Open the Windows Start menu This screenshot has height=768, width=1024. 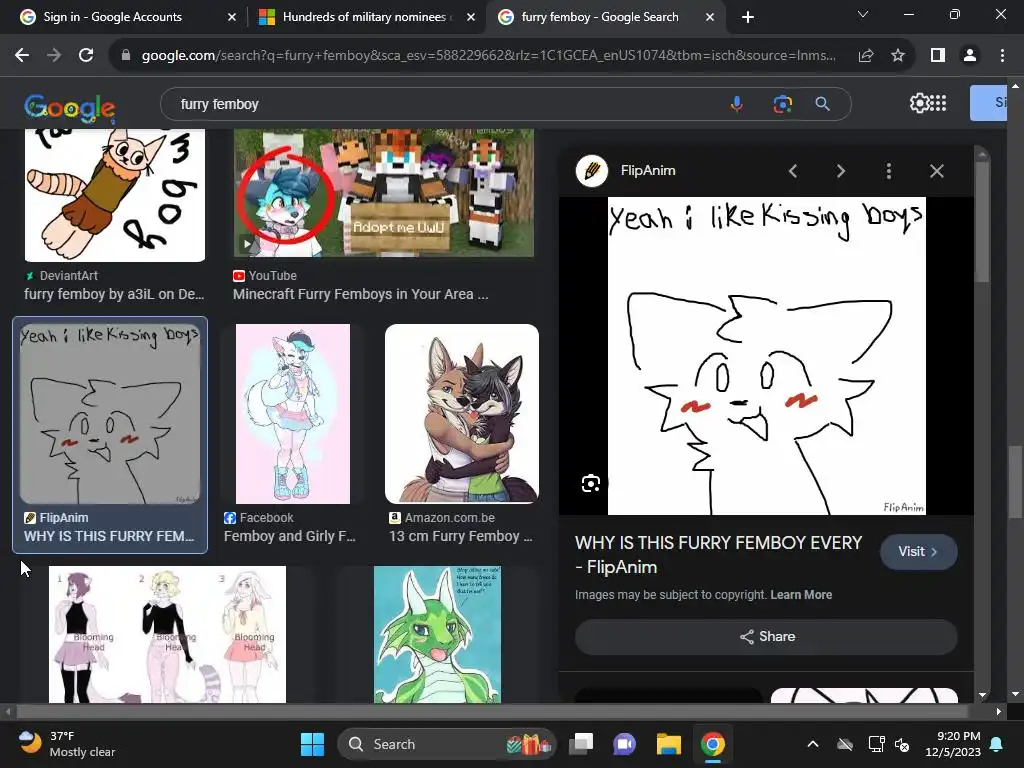click(312, 744)
